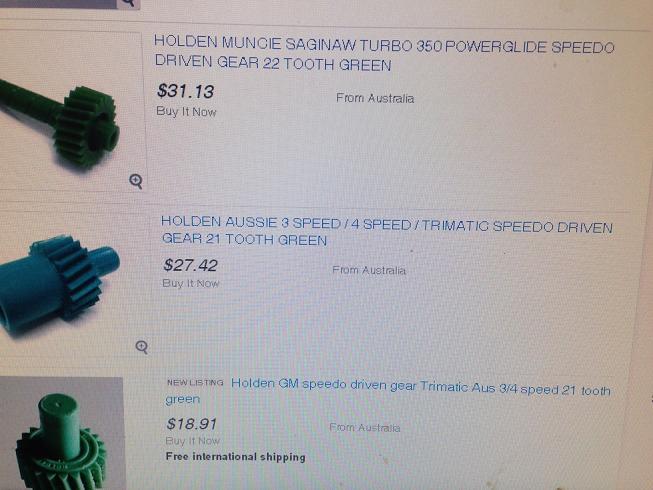Open the Holden GM speedo driven gear listing
This screenshot has width=653, height=490.
(388, 391)
